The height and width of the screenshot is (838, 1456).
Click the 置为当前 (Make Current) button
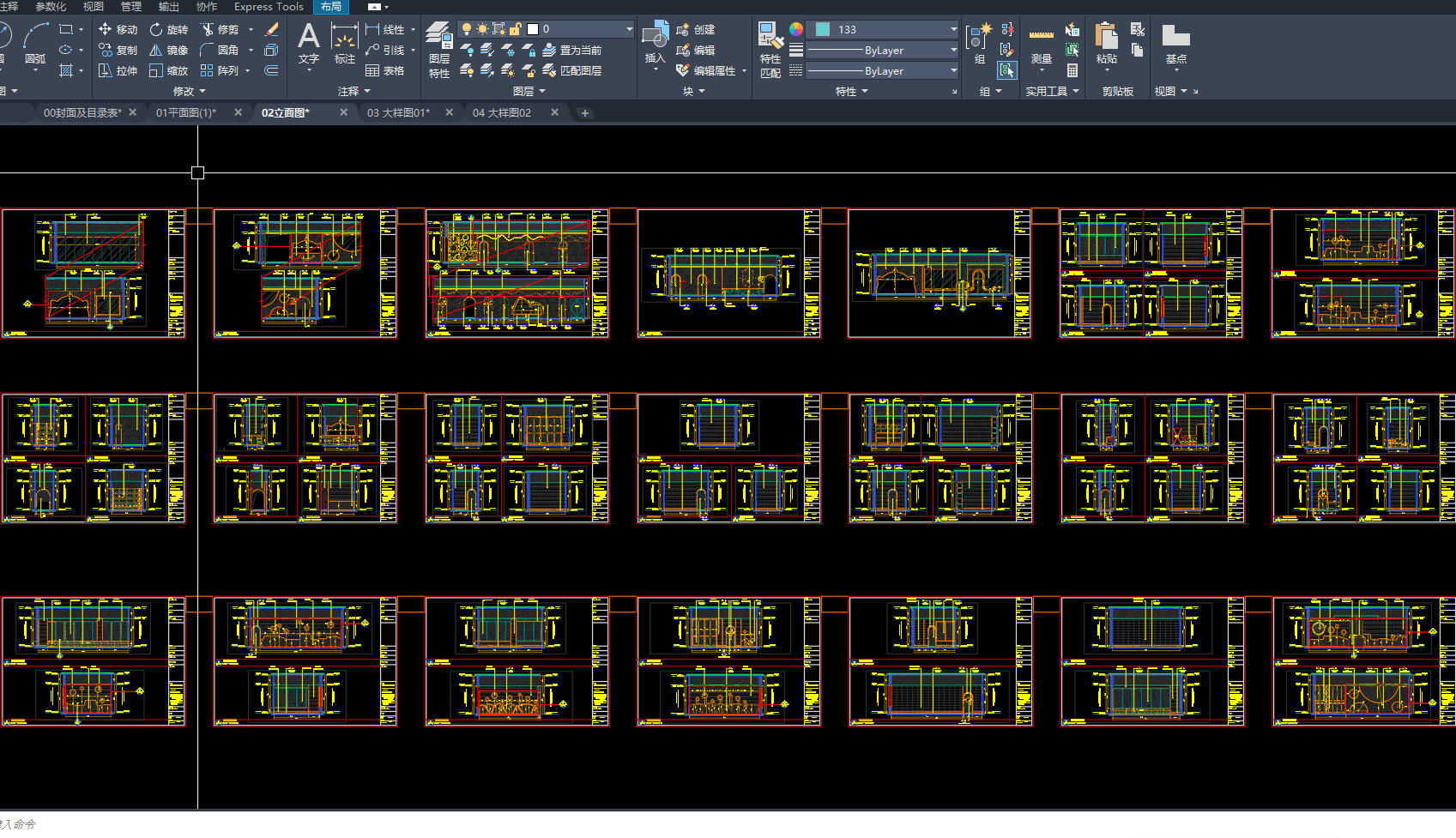point(571,50)
